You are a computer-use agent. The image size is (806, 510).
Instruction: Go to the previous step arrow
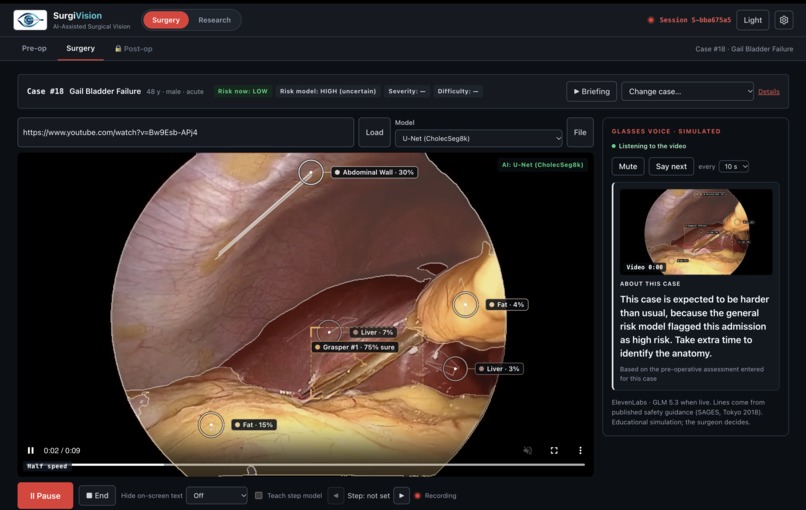pyautogui.click(x=336, y=496)
